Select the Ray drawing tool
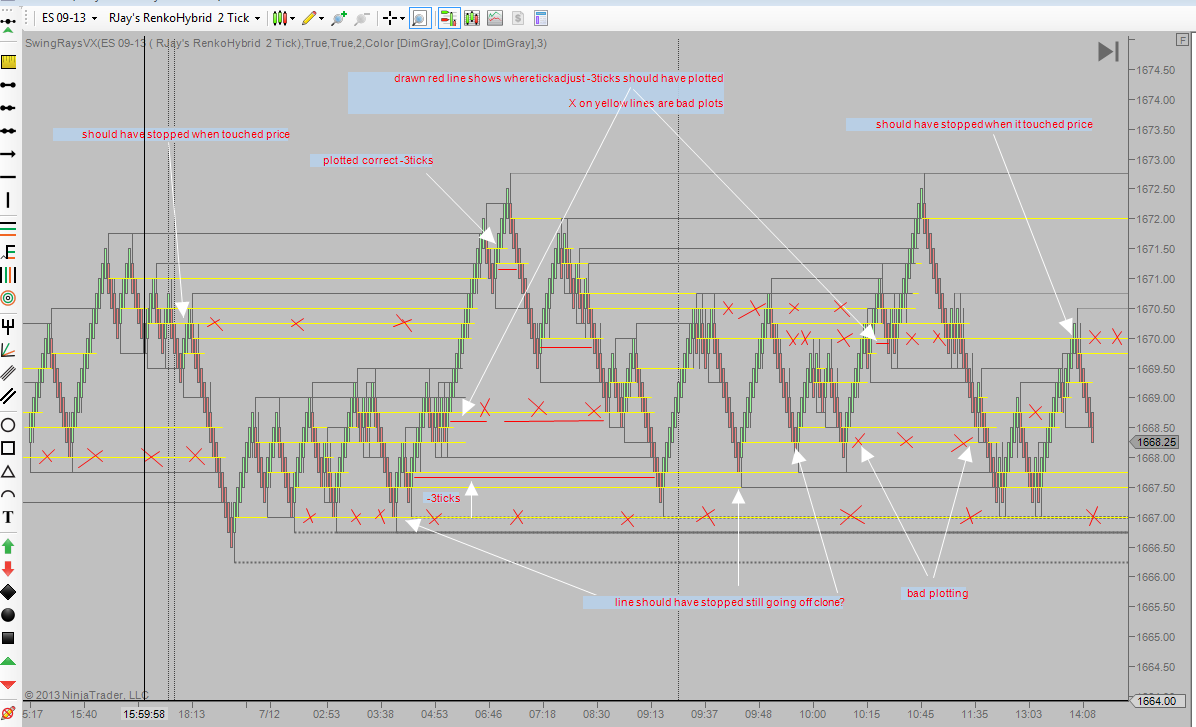 pyautogui.click(x=8, y=108)
